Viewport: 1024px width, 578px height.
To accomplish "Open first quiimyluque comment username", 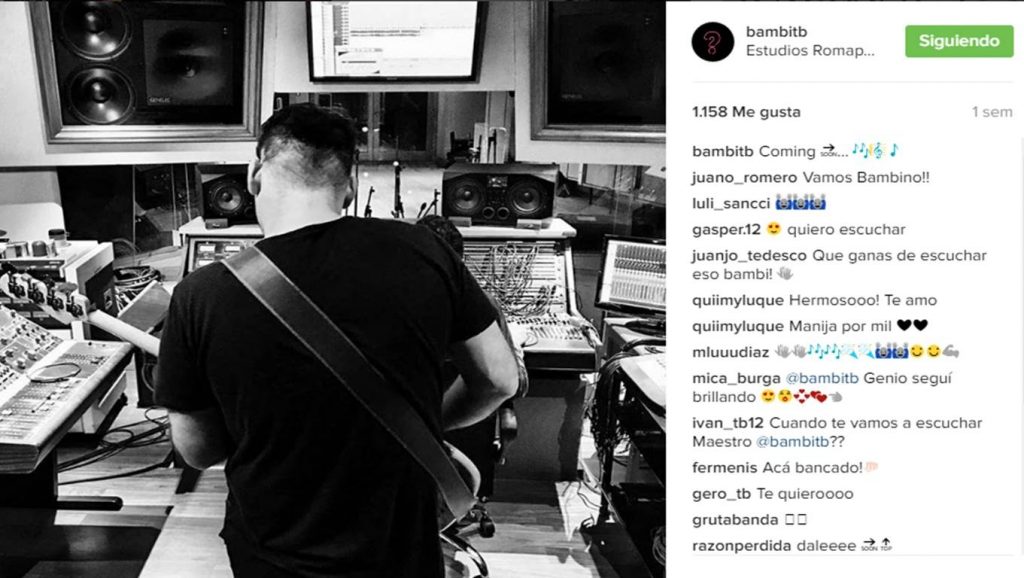I will tap(738, 300).
